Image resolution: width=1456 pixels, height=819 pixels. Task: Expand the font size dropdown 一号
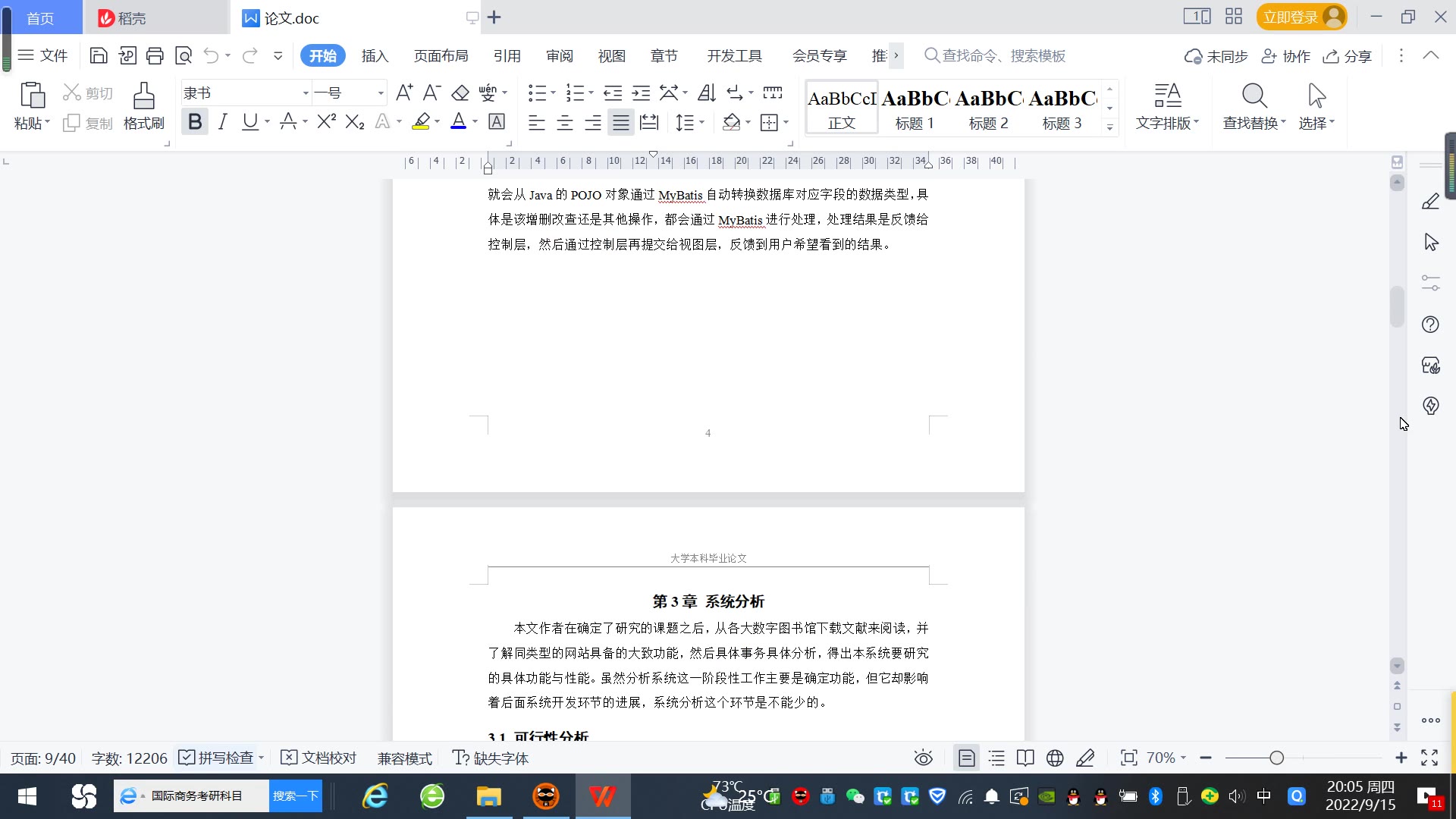point(381,93)
